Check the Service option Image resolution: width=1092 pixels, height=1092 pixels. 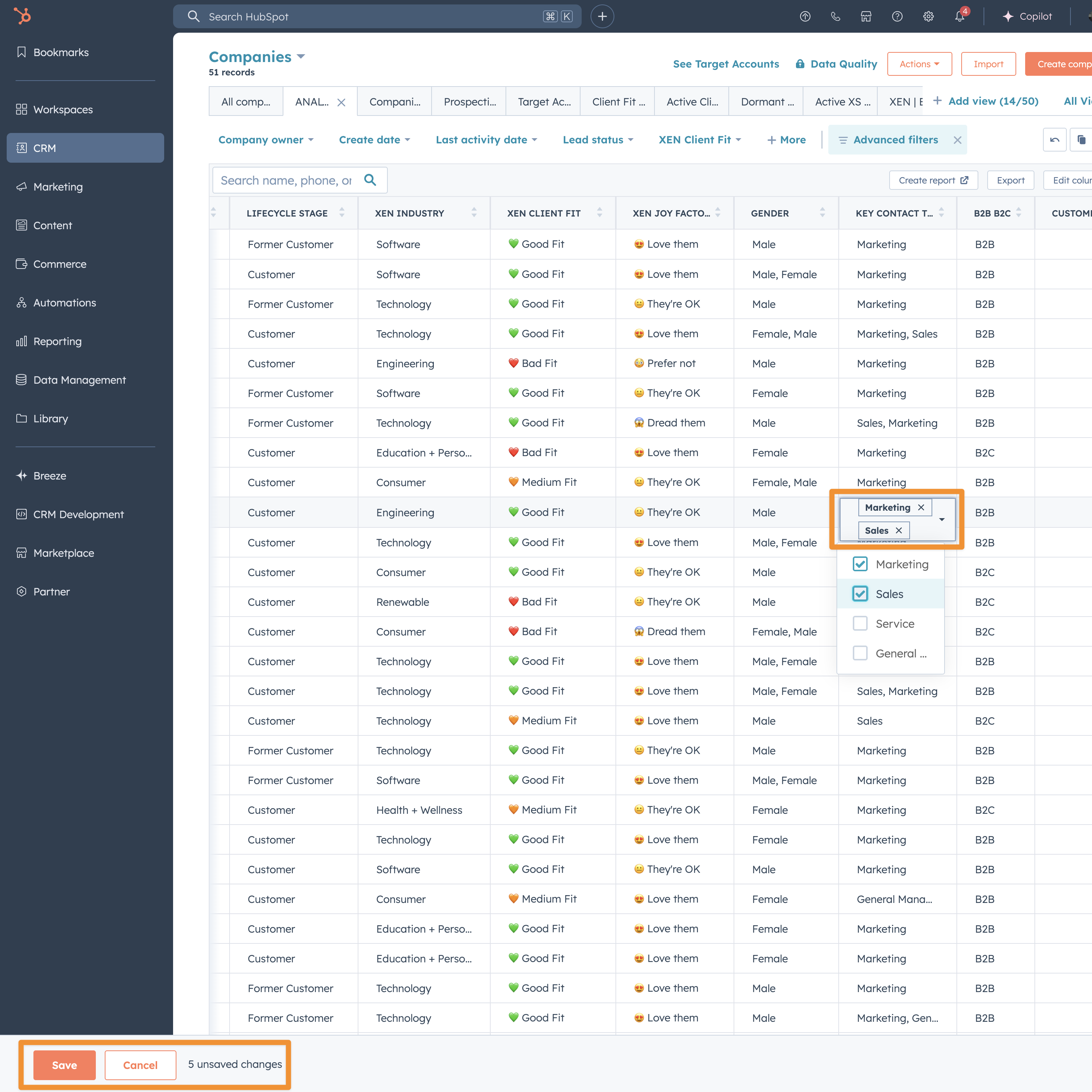[860, 623]
